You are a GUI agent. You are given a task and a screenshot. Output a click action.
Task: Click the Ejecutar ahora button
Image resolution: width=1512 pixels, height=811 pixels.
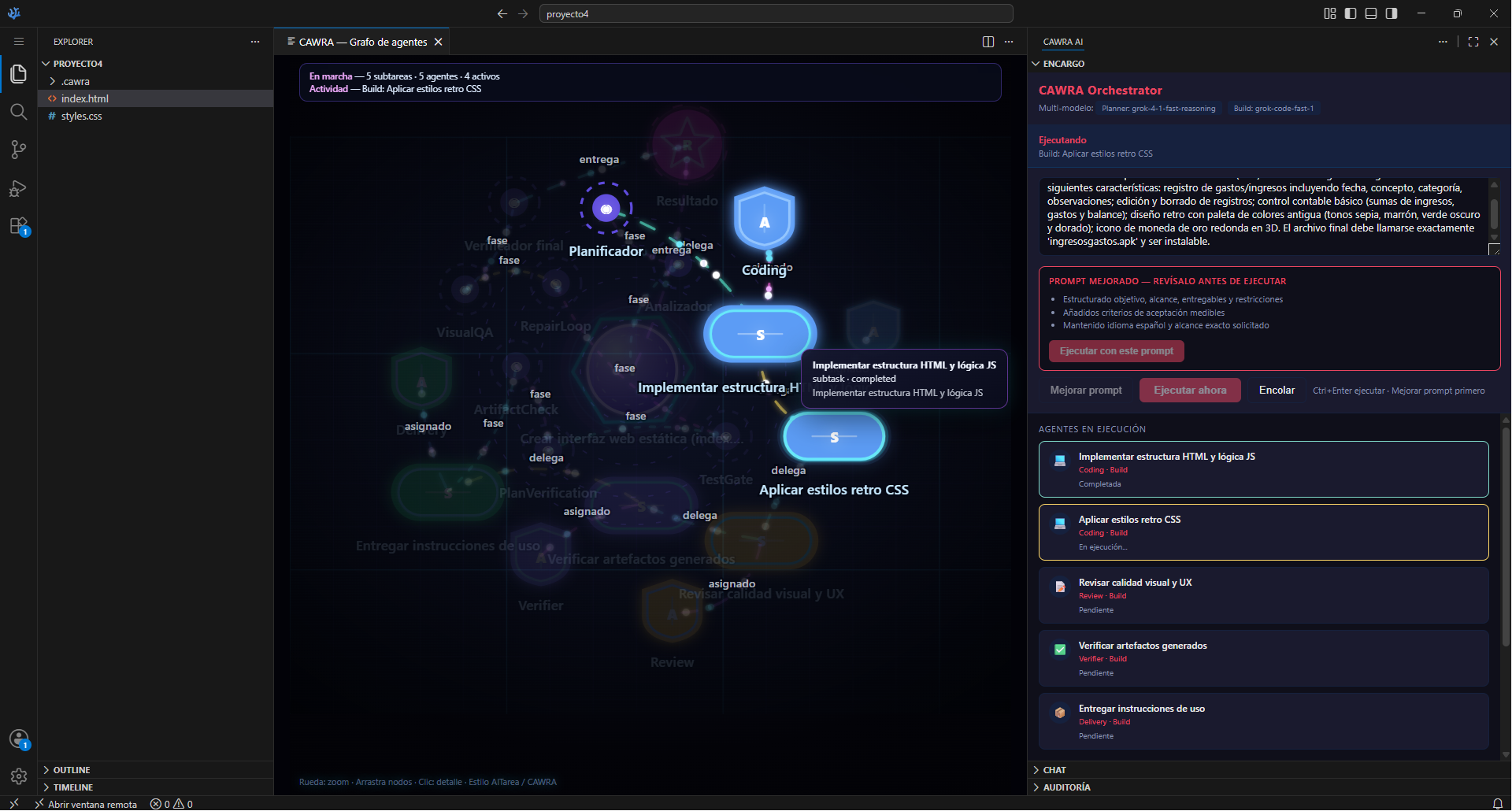tap(1190, 391)
